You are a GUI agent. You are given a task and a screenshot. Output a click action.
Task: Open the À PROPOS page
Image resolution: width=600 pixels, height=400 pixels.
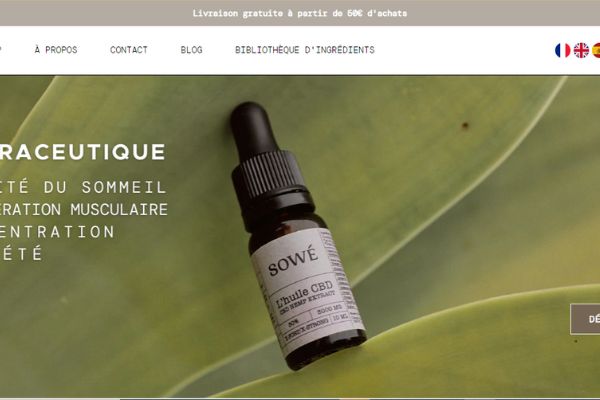pyautogui.click(x=56, y=50)
